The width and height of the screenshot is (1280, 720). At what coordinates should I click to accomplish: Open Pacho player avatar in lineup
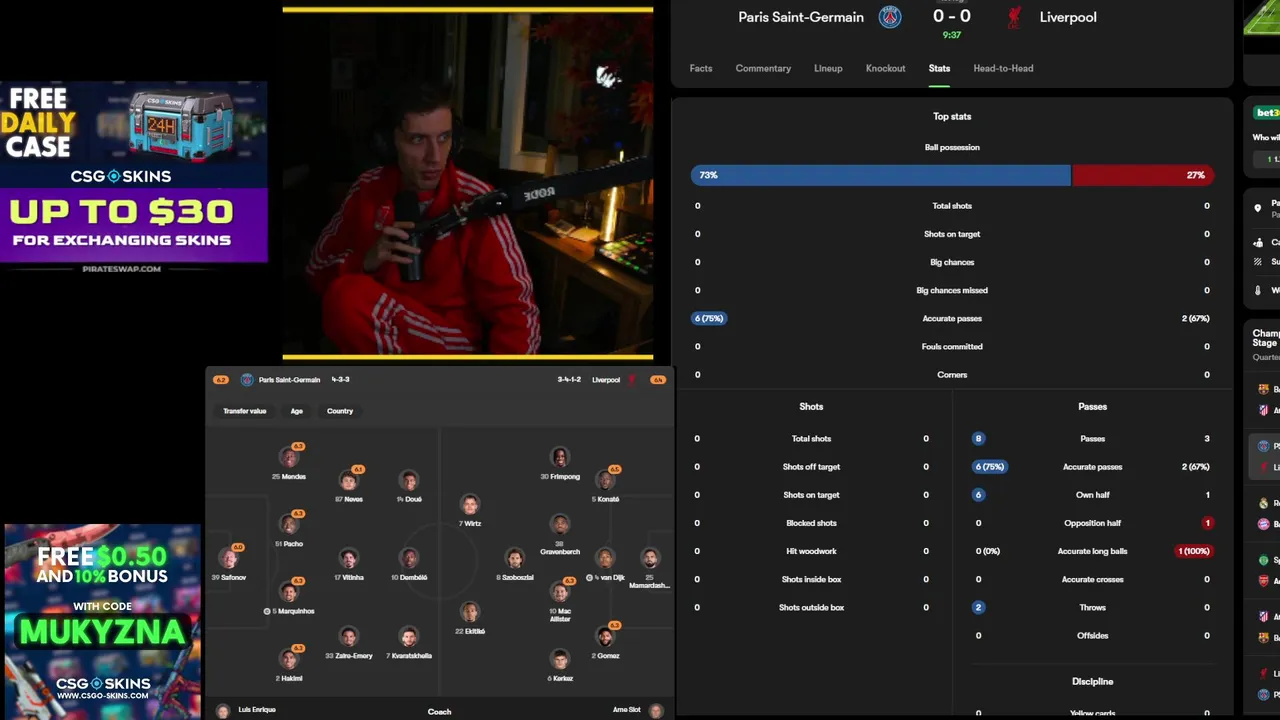[289, 525]
